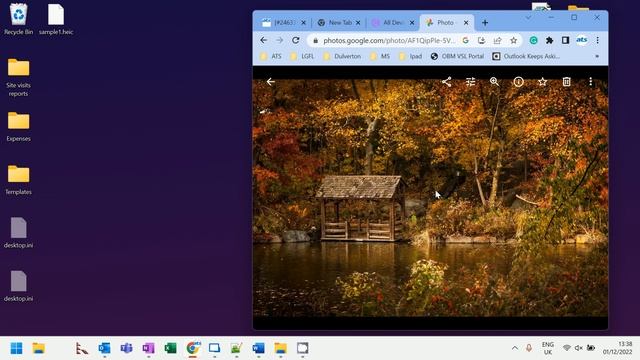Click the microphone tray icon
The image size is (640, 360).
click(529, 348)
